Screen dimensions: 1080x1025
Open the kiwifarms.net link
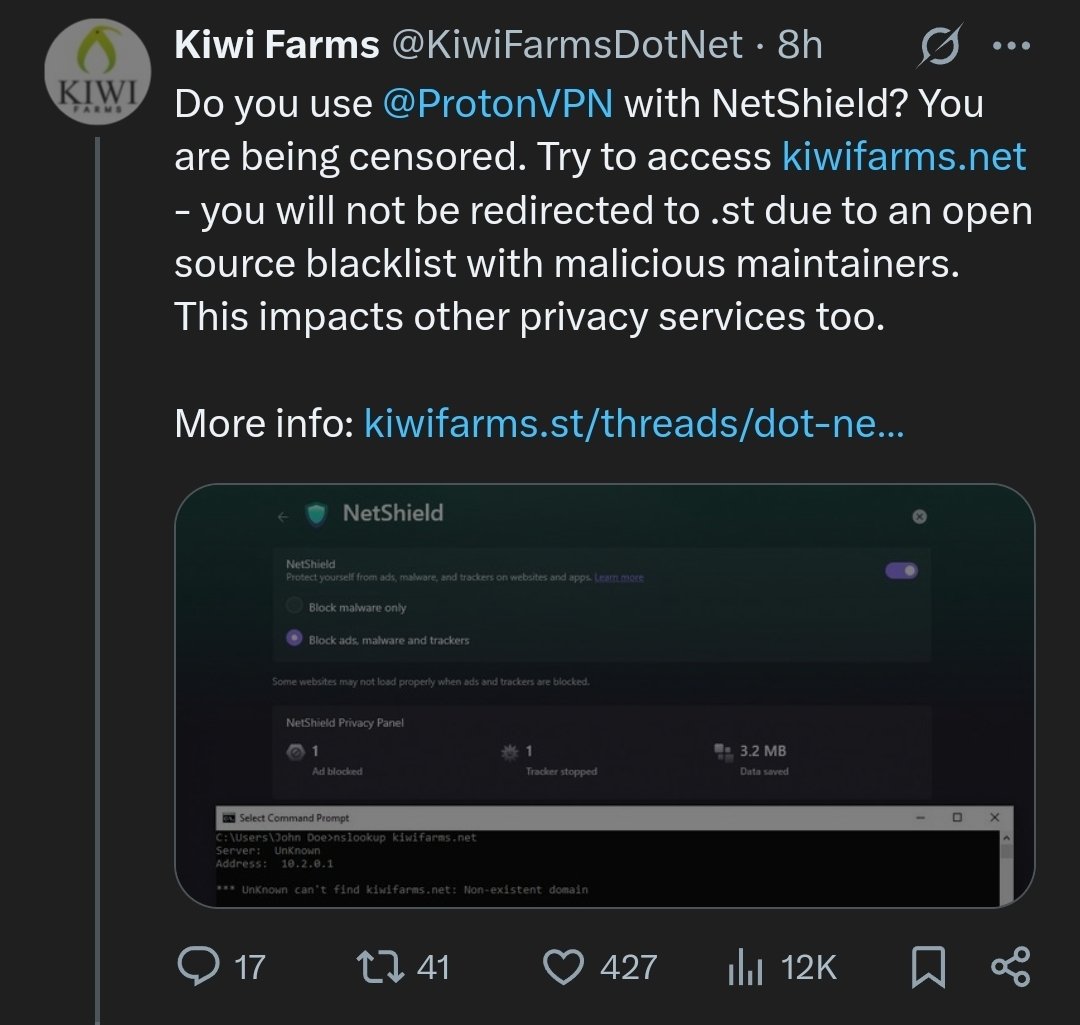(x=903, y=157)
